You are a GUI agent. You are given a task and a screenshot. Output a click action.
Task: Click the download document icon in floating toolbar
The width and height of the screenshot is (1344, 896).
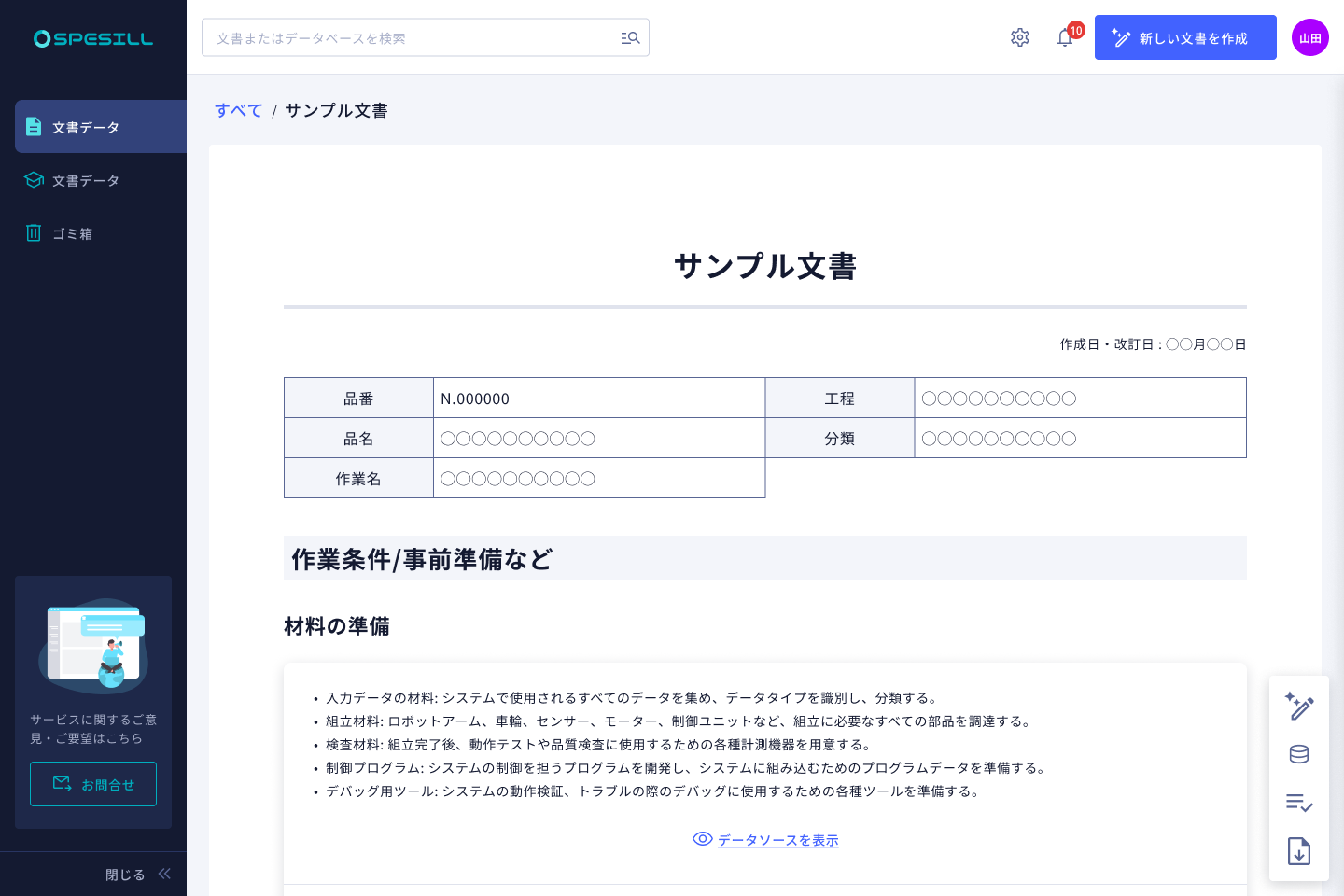(x=1299, y=851)
